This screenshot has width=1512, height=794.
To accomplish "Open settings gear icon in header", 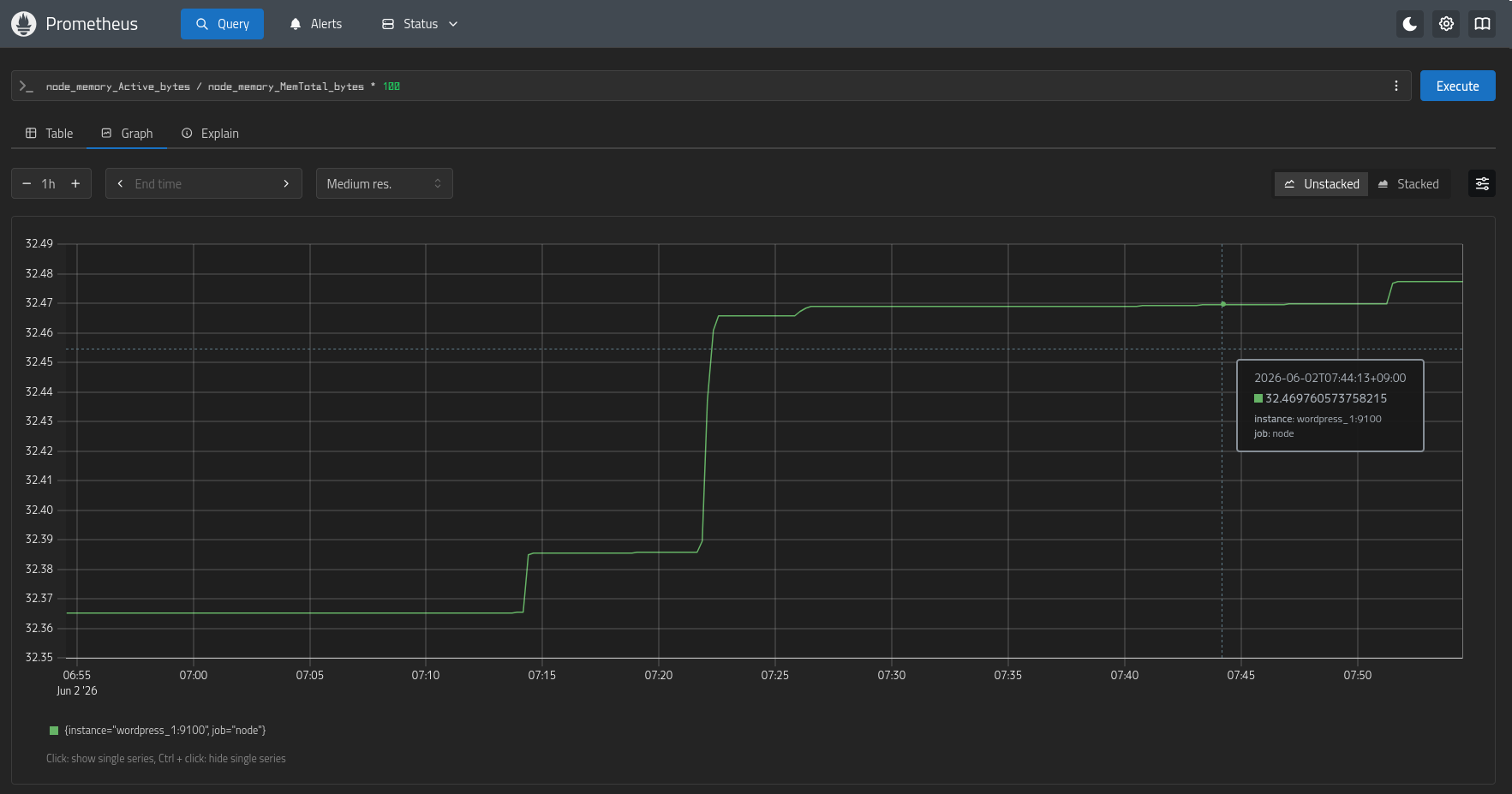I will pyautogui.click(x=1446, y=24).
